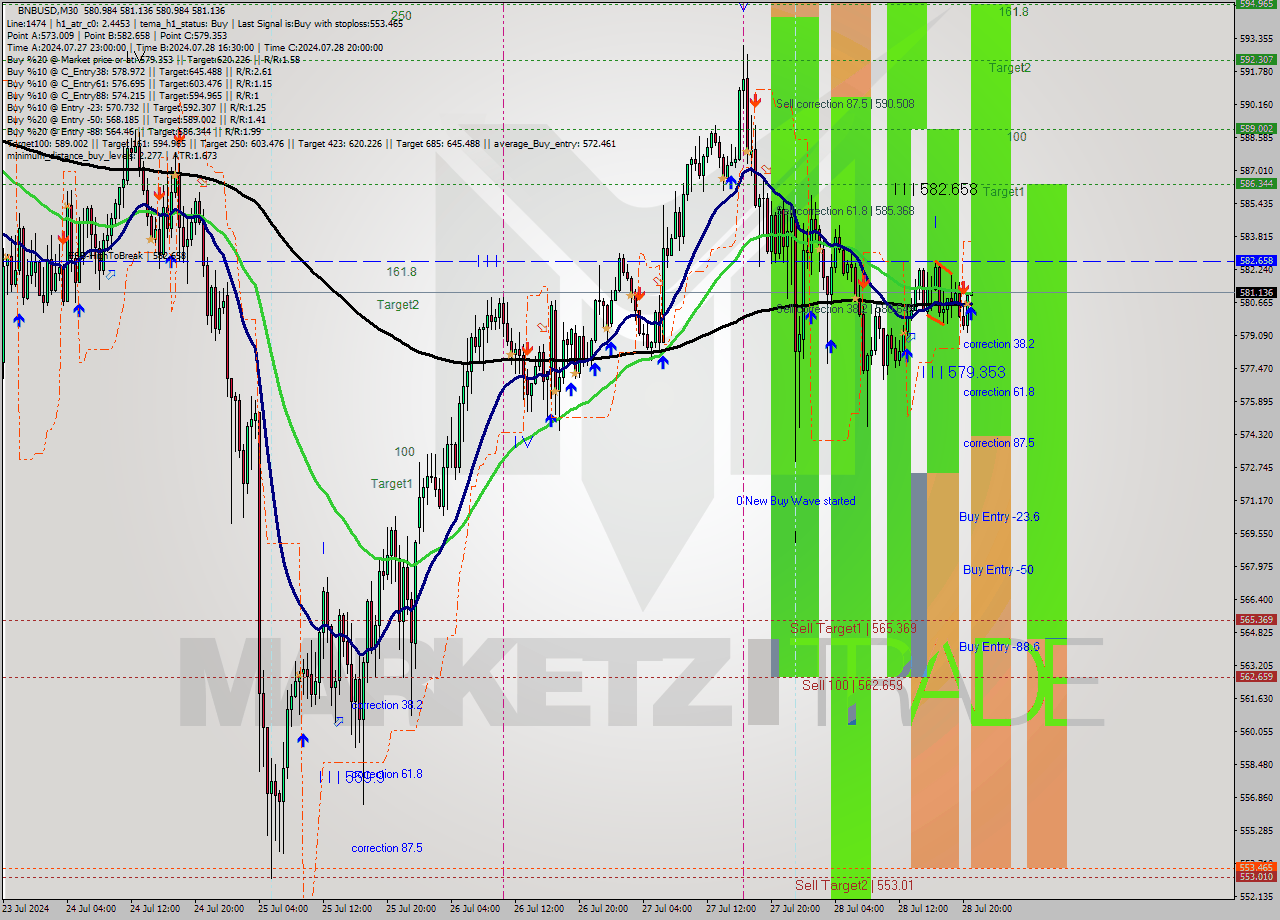Click the Buy Entry -88.6 label
1280x920 pixels.
999,647
